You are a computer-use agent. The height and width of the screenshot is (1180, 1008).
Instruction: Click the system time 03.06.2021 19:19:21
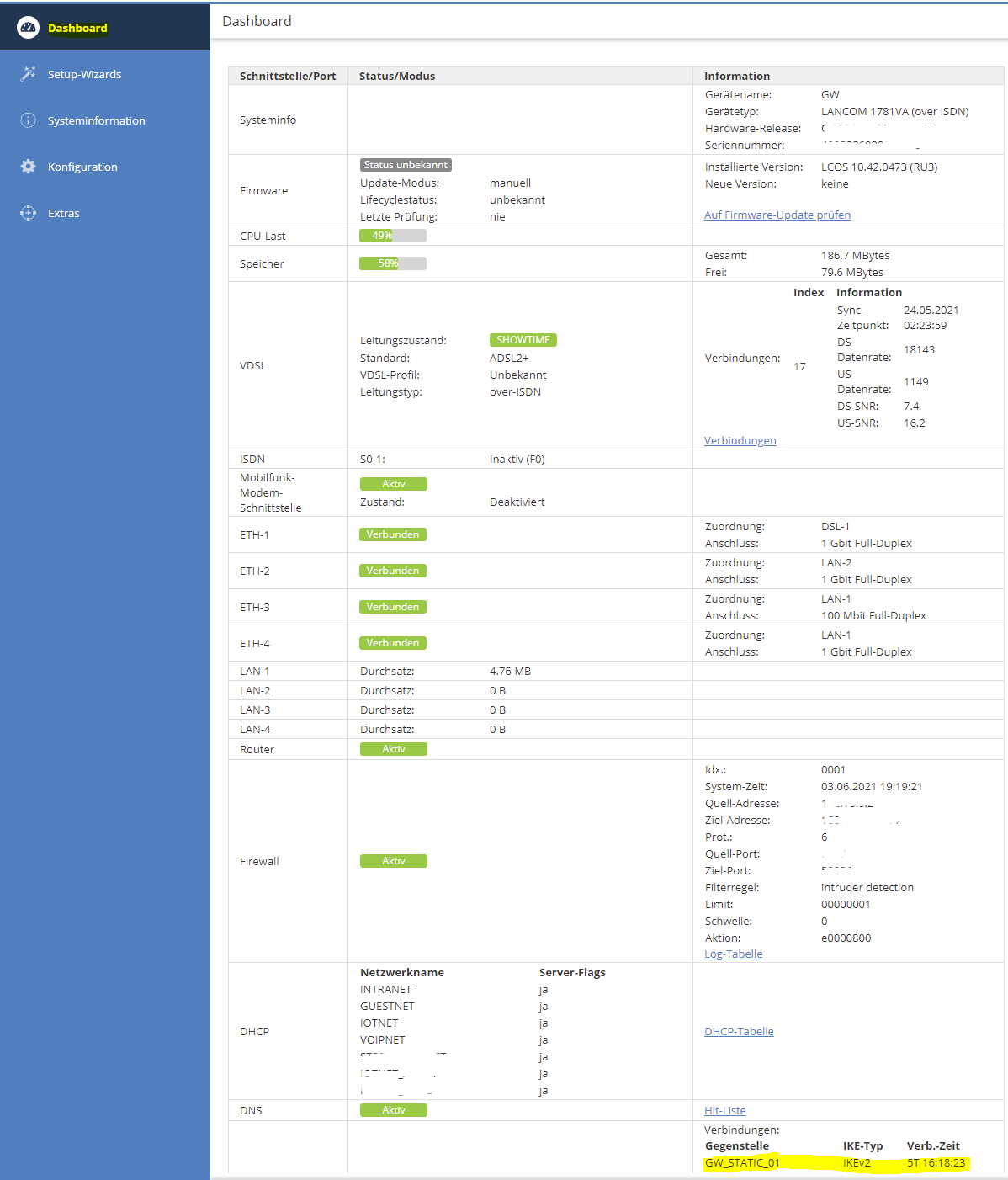click(x=872, y=787)
